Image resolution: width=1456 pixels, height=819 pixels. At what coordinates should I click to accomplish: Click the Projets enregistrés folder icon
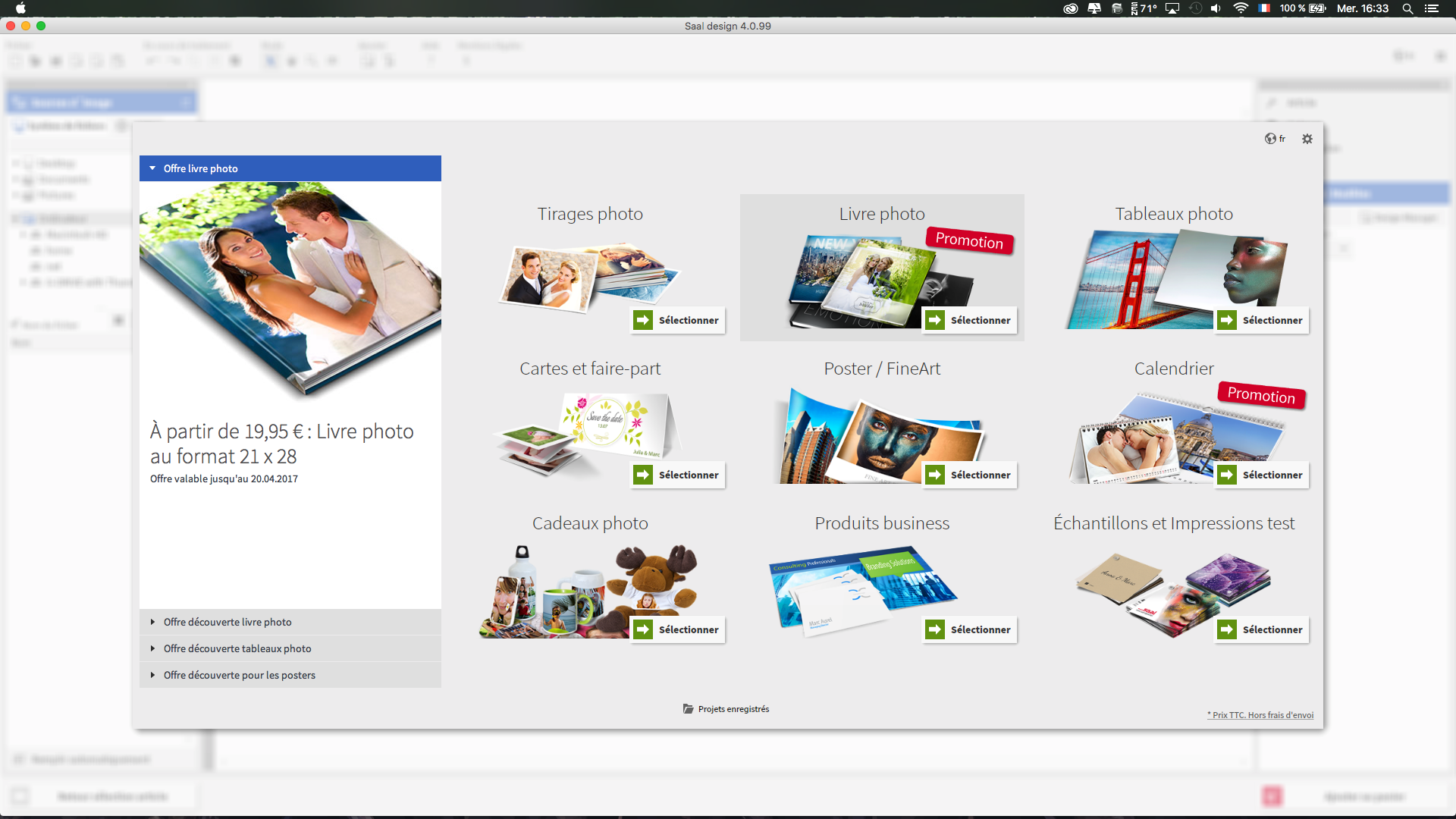point(688,709)
